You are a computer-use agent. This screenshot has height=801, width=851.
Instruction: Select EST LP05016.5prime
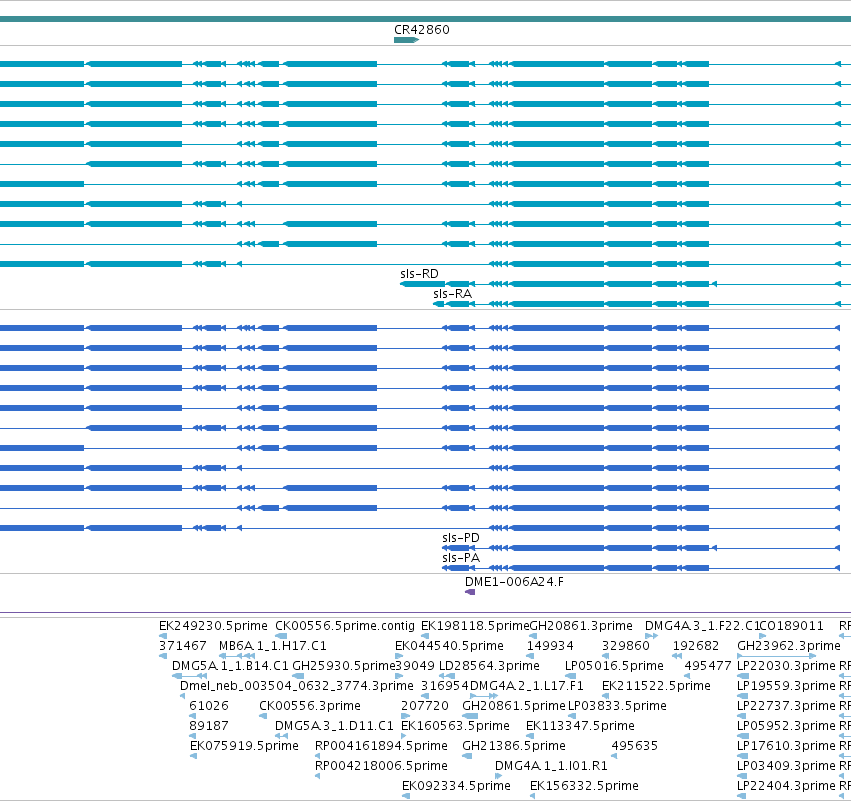[x=614, y=666]
